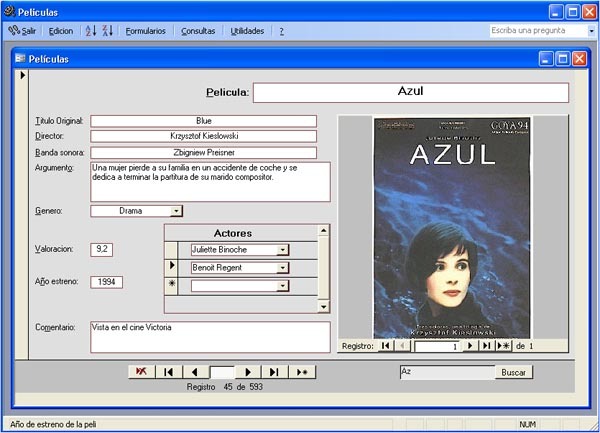Open the question mark help menu
This screenshot has width=600, height=433.
pos(282,31)
